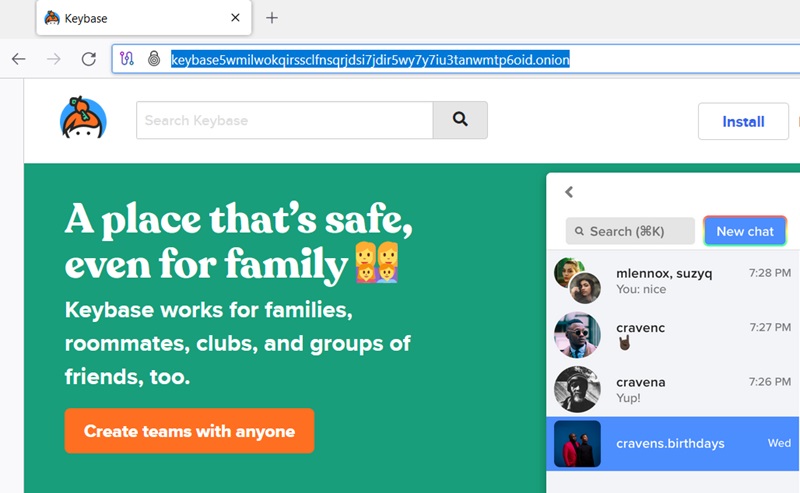Image resolution: width=800 pixels, height=493 pixels.
Task: Click the mlennox, suzyq group avatars
Action: pyautogui.click(x=577, y=281)
